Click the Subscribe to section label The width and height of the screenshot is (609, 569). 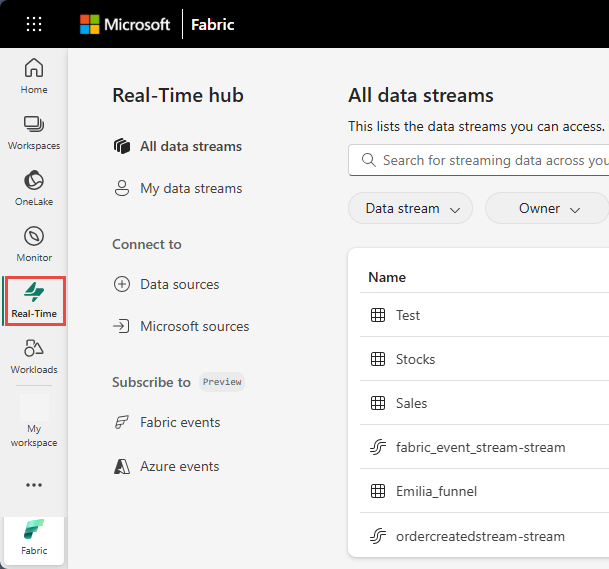point(151,382)
